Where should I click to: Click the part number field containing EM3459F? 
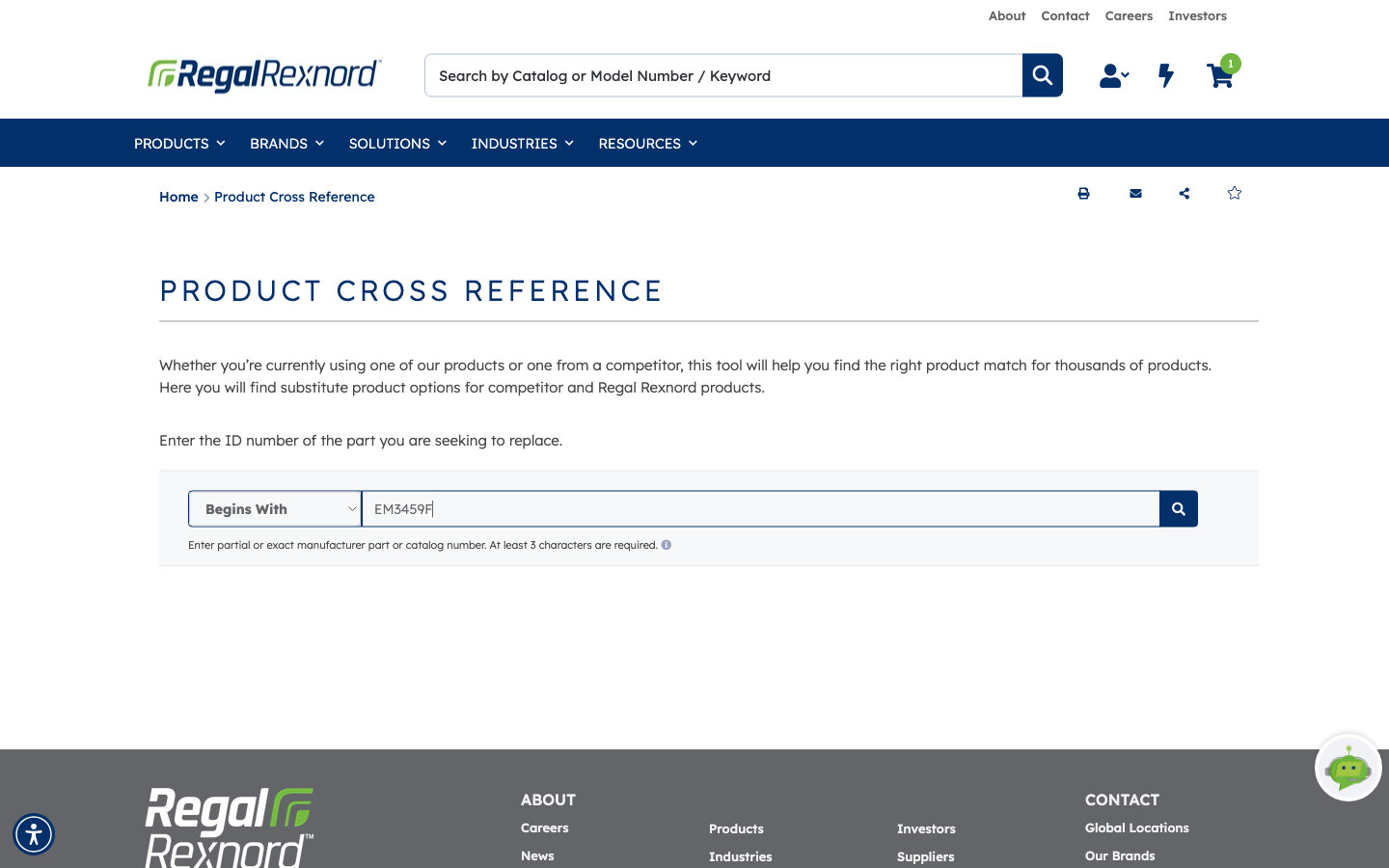click(760, 508)
